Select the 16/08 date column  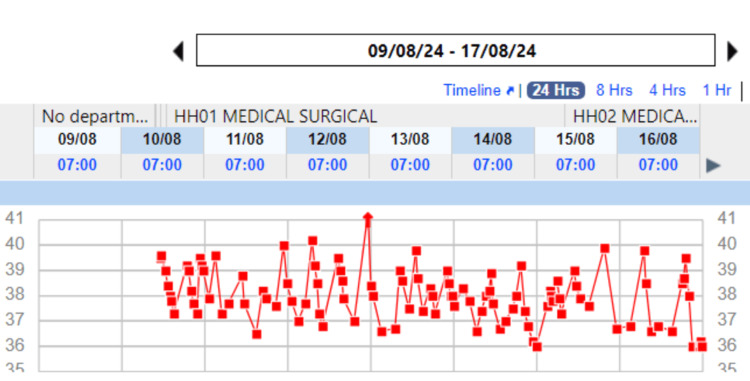[658, 140]
